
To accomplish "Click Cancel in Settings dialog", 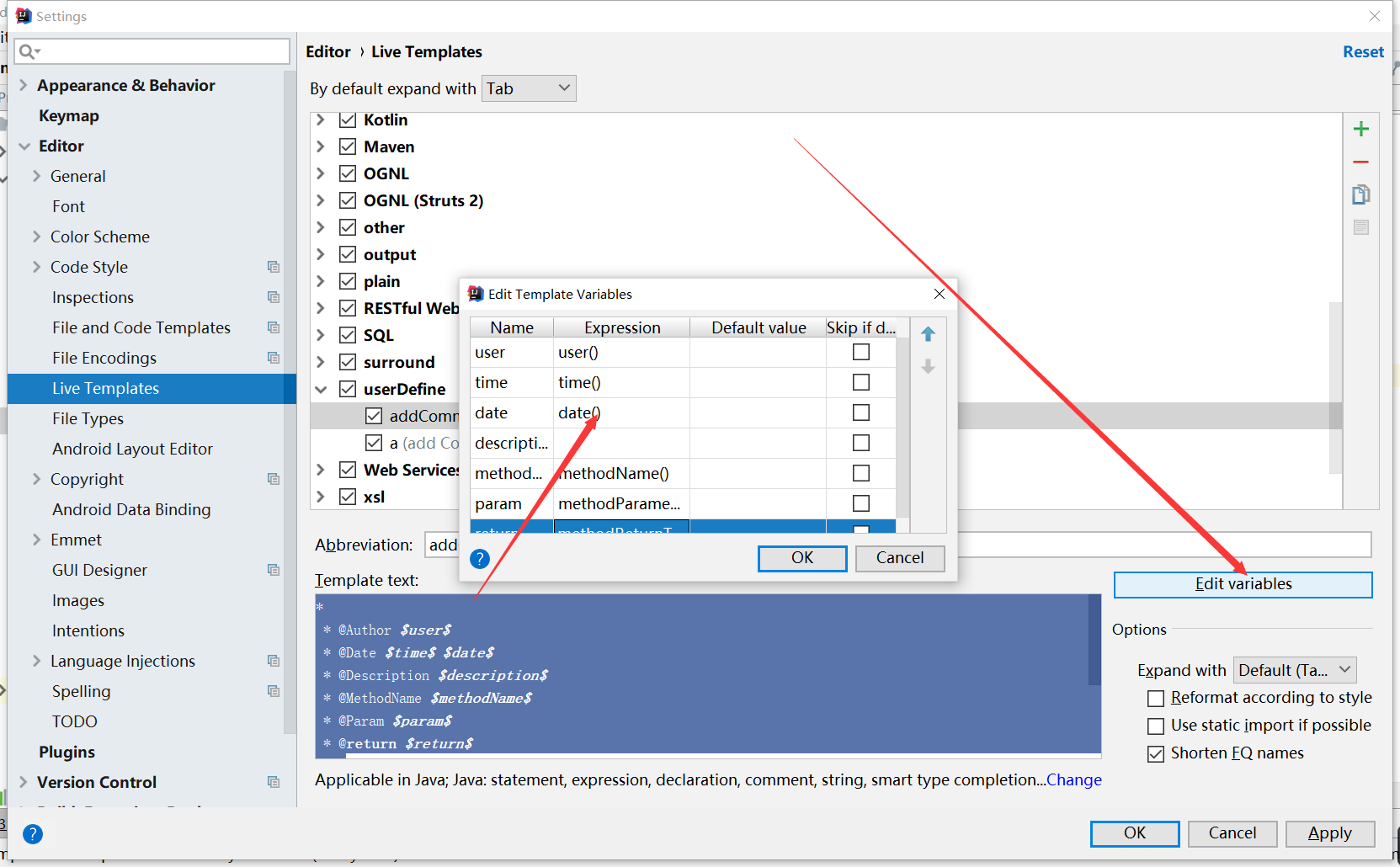I will pos(1232,833).
